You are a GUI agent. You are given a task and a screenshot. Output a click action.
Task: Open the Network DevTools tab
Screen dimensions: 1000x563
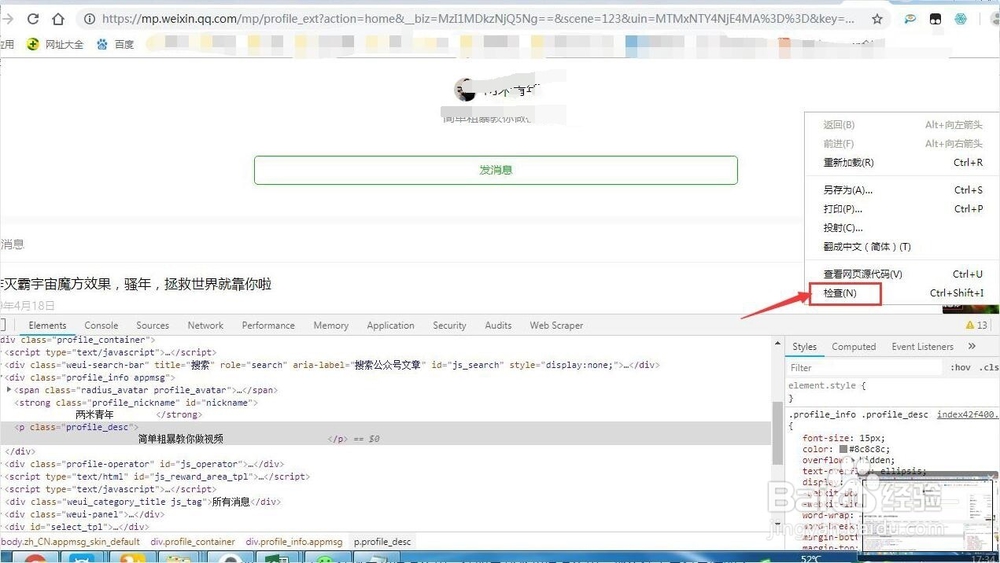coord(205,325)
